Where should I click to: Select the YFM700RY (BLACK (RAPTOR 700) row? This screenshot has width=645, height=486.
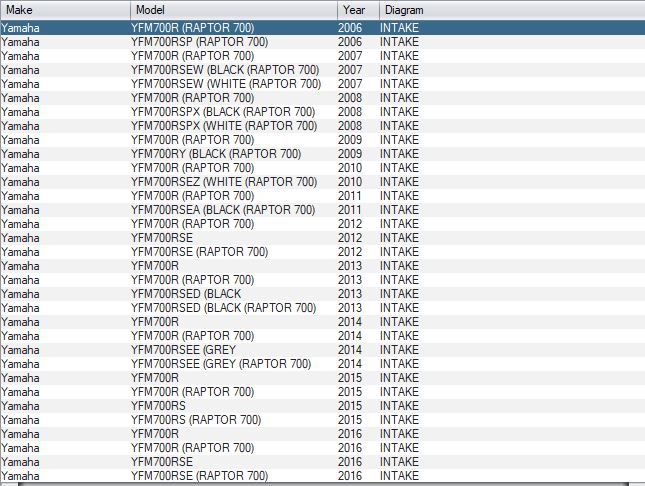(x=322, y=153)
